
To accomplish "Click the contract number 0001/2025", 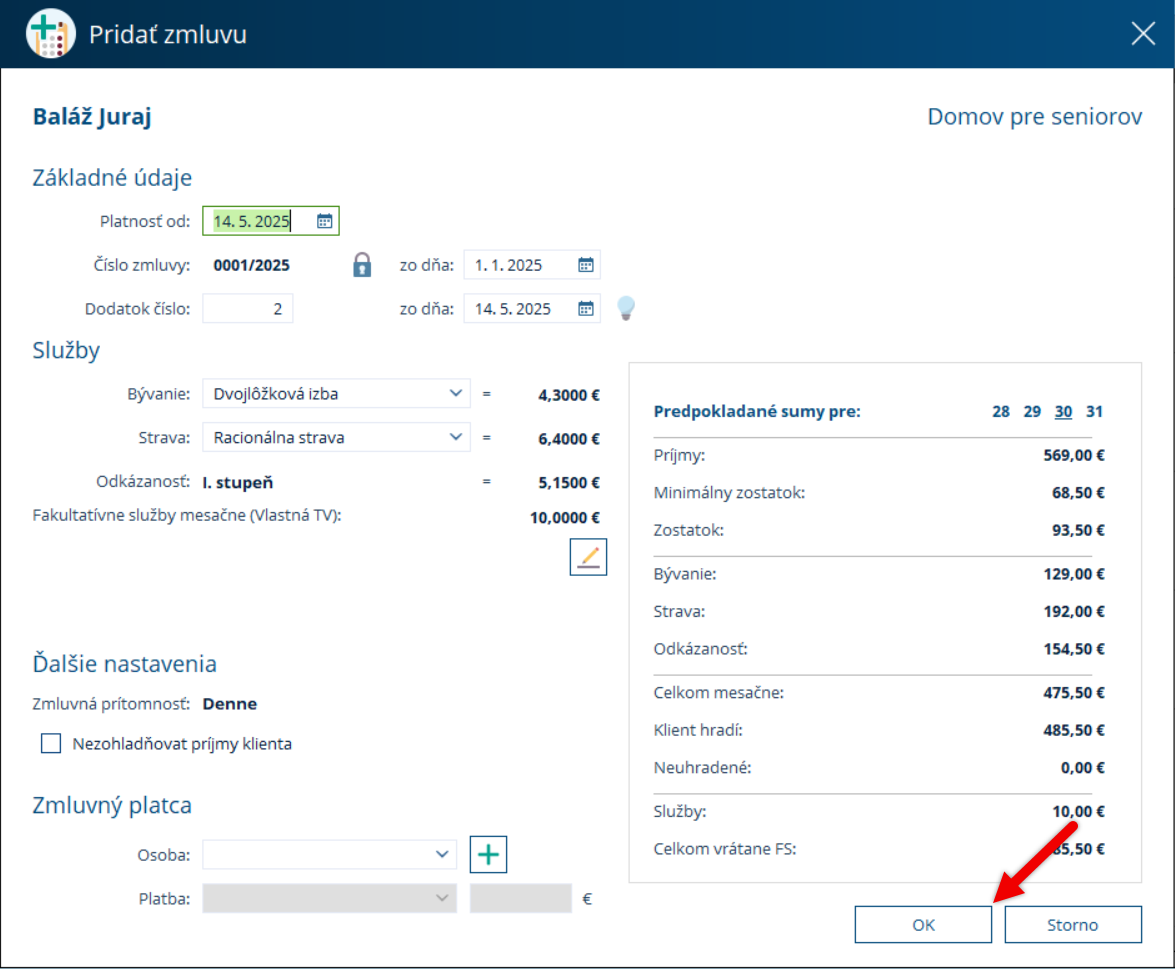I will pos(252,265).
